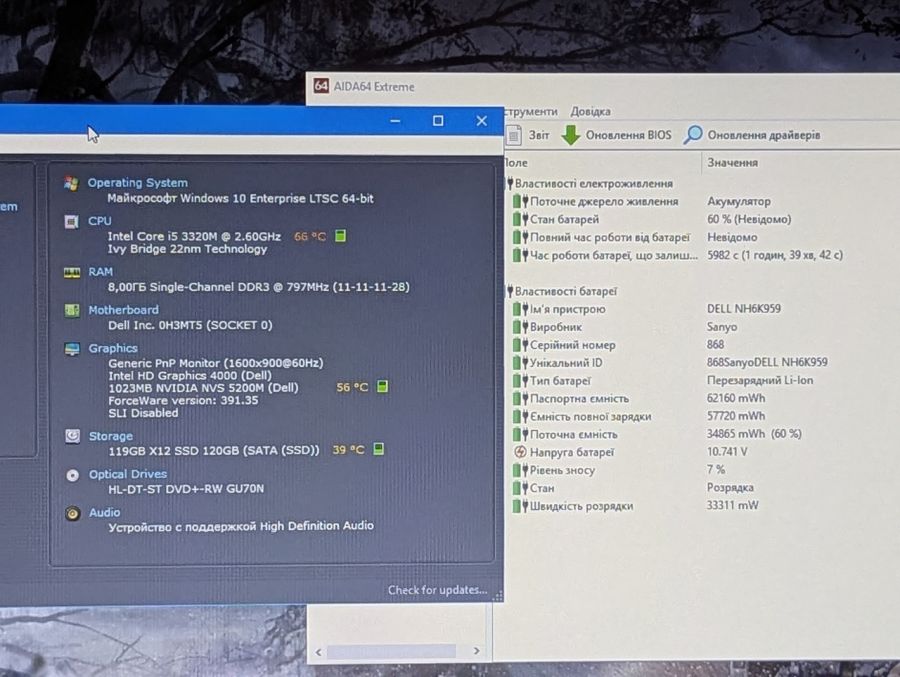Screen dimensions: 900x677
Task: Click the SSD temperature indicator beside 39 °C
Action: [378, 448]
